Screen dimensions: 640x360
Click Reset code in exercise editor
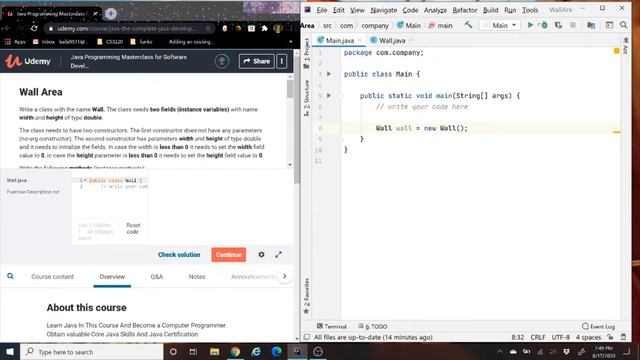coord(133,228)
